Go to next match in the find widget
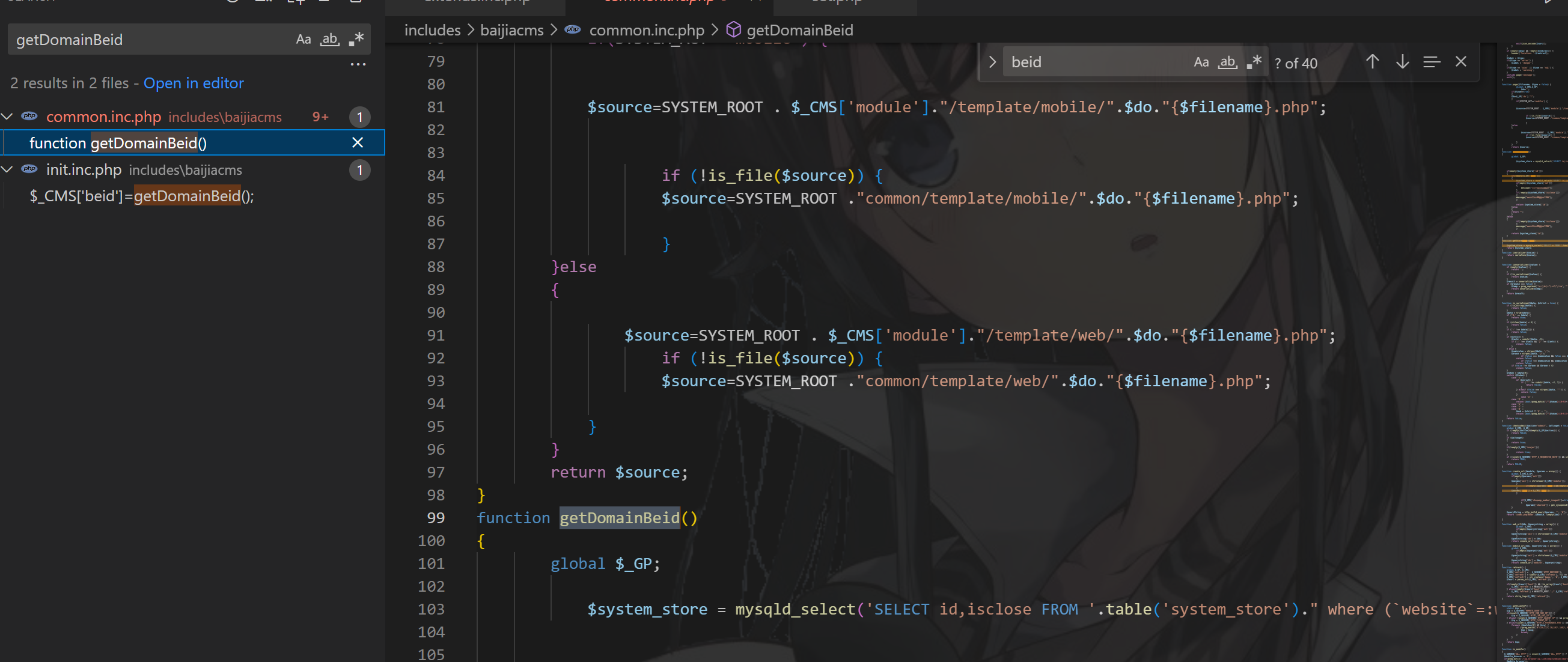Viewport: 1568px width, 662px height. pos(1402,62)
